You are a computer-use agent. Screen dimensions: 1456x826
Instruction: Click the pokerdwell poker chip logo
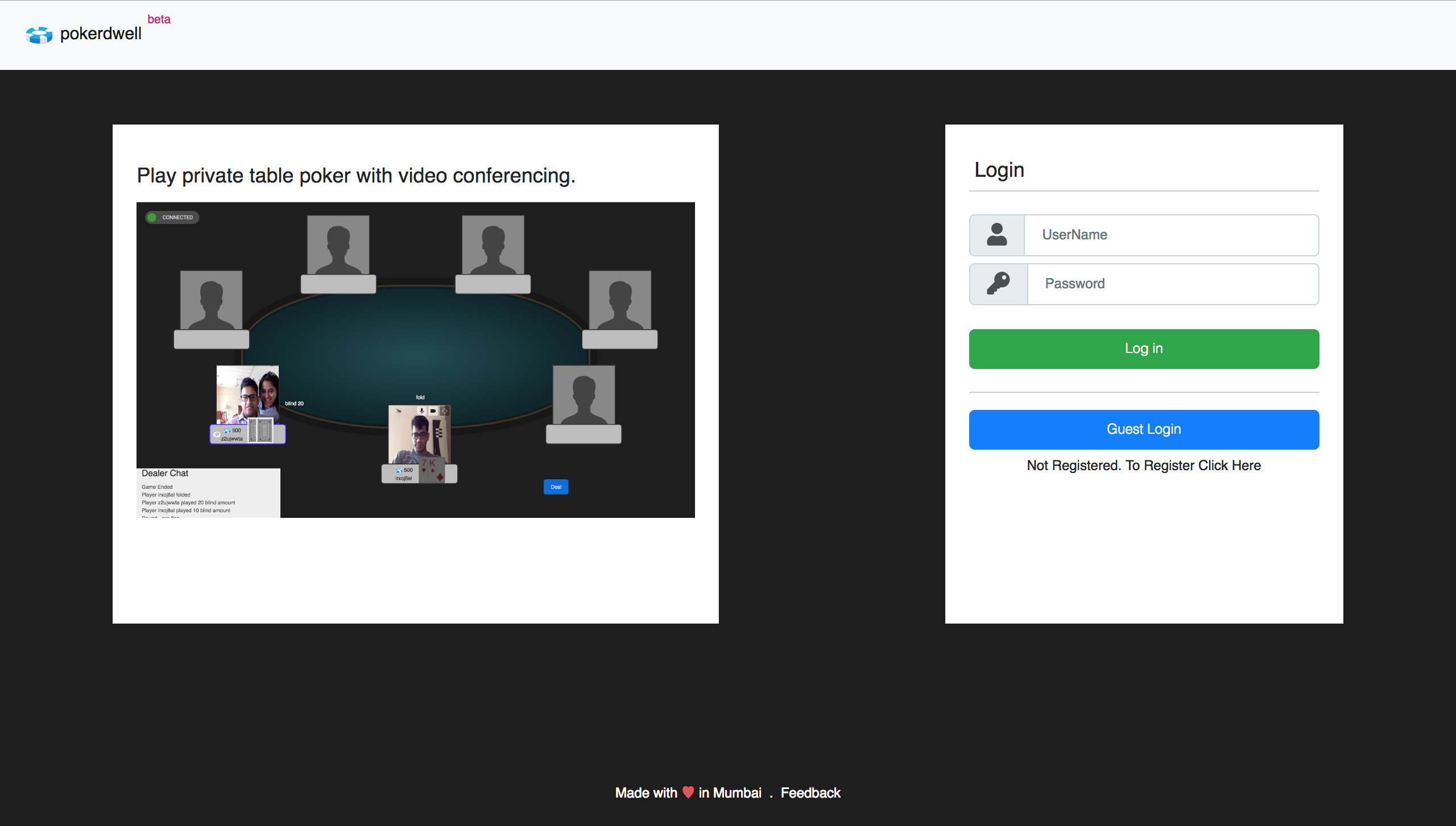pyautogui.click(x=39, y=35)
